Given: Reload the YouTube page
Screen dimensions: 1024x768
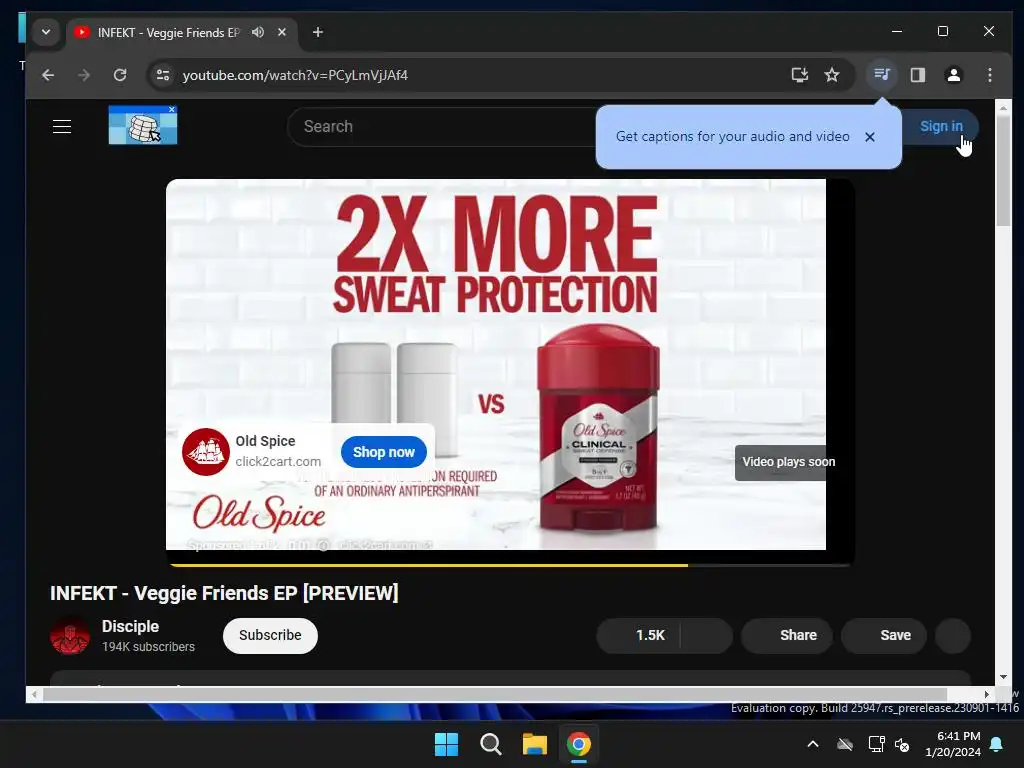Looking at the screenshot, I should click(120, 75).
